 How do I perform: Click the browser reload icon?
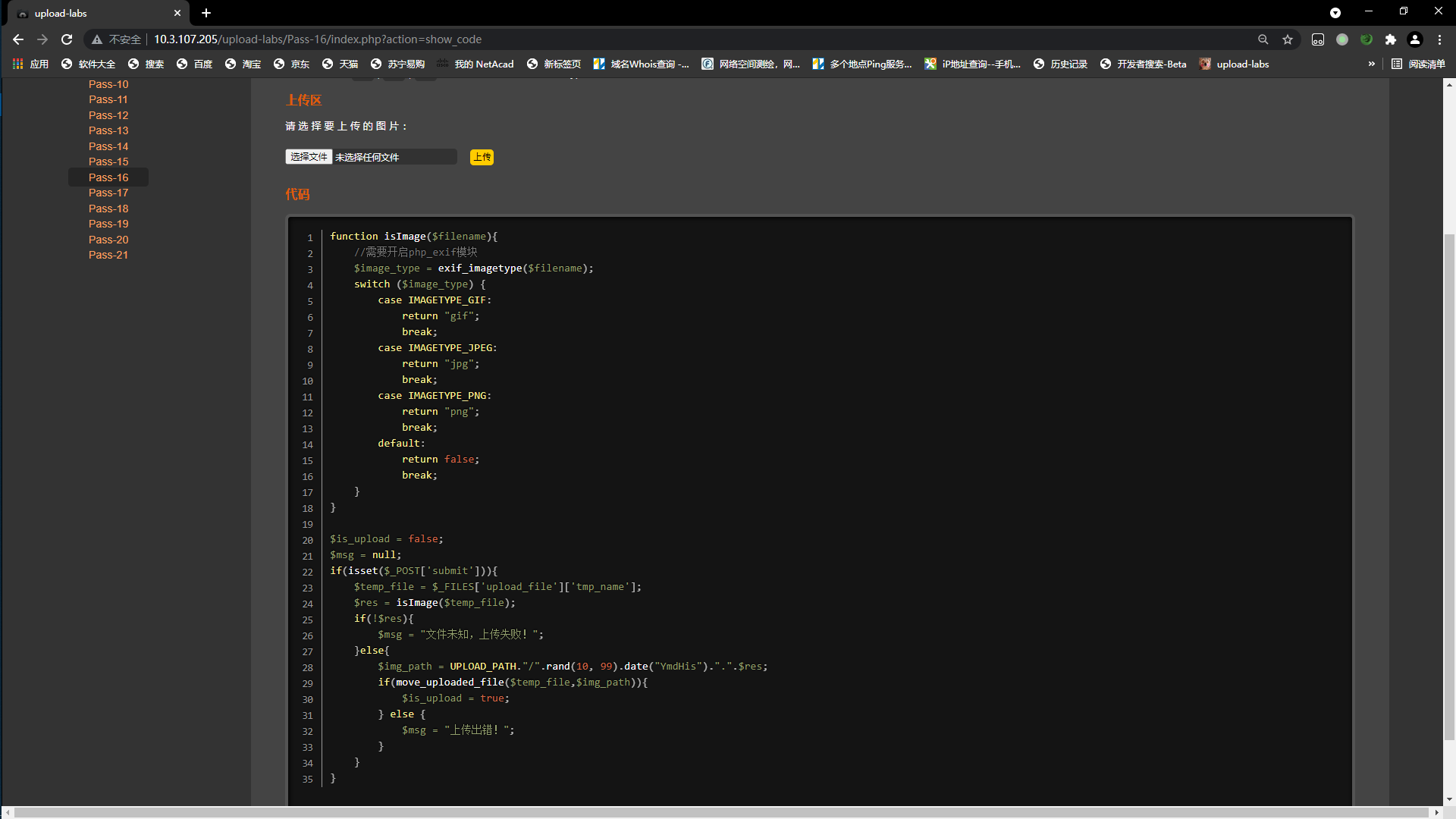coord(67,39)
